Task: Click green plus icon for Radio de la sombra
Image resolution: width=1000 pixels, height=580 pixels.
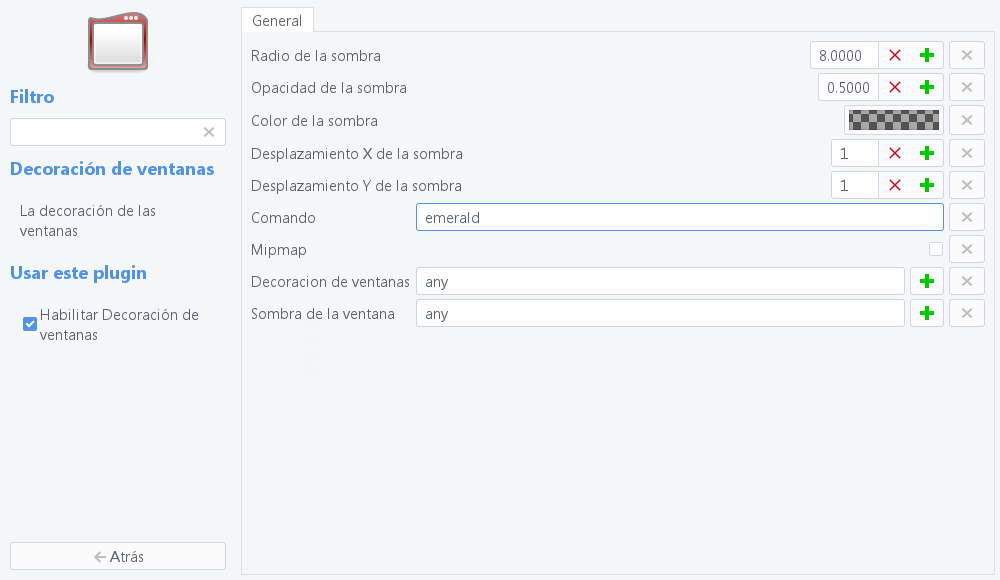Action: point(927,56)
